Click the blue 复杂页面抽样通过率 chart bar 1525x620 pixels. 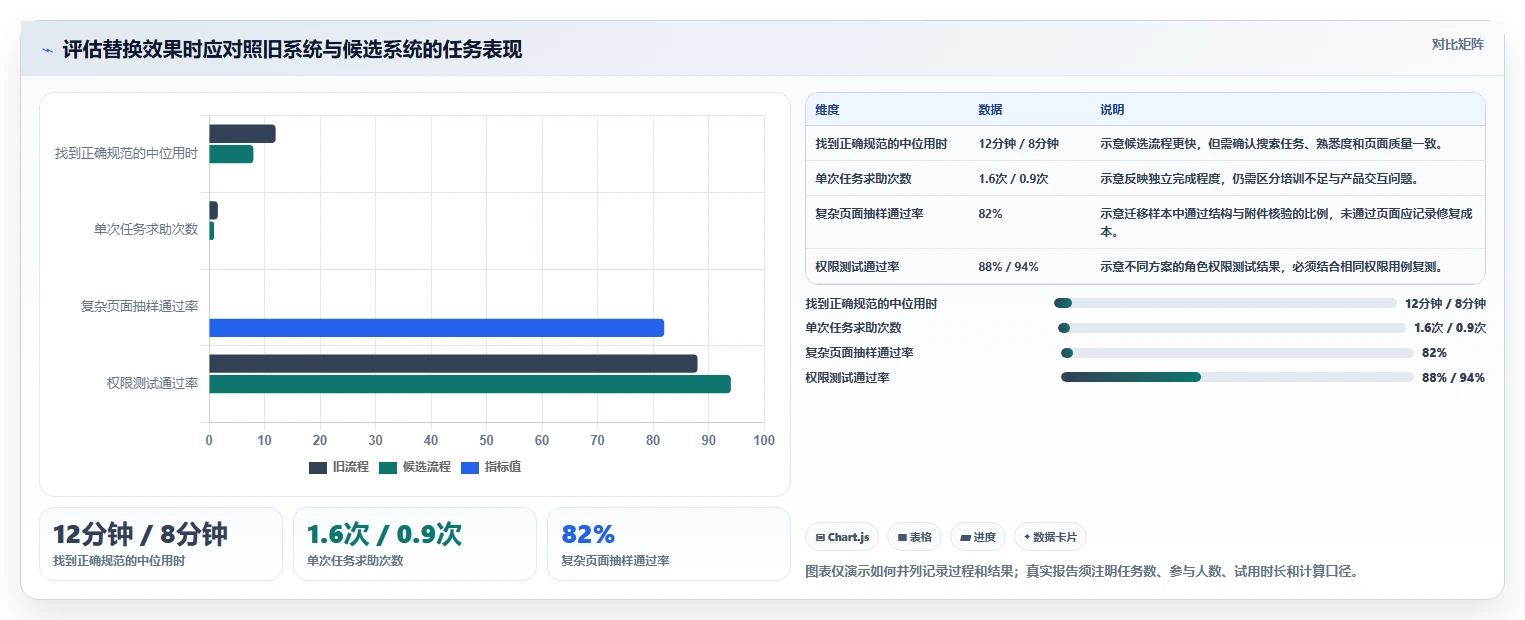click(x=436, y=328)
